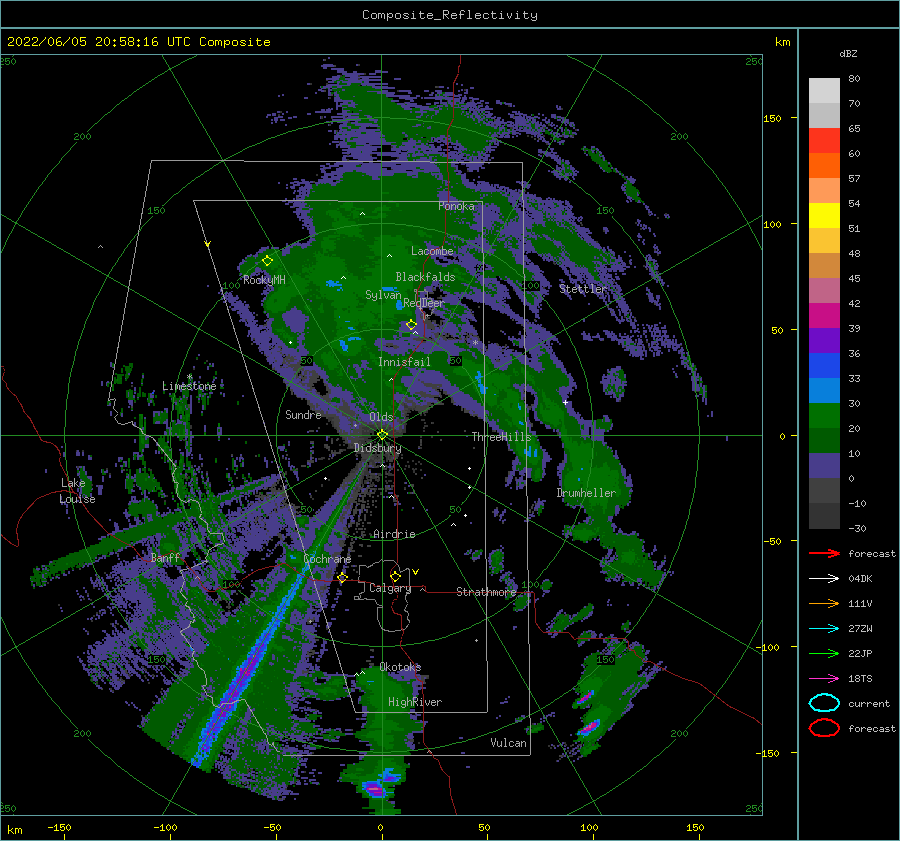900x841 pixels.
Task: Click the 20 dBZ green color swatch
Action: point(824,415)
